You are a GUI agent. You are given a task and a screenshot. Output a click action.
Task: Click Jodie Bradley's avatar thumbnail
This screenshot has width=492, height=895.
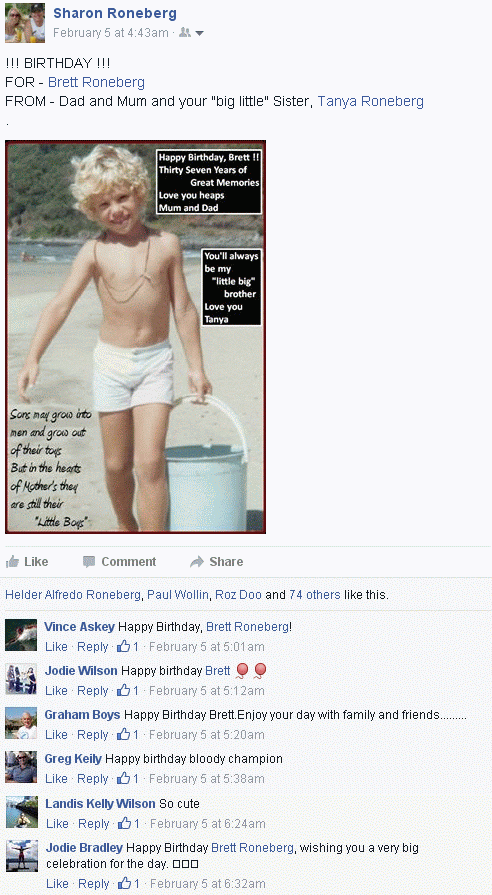pyautogui.click(x=22, y=856)
